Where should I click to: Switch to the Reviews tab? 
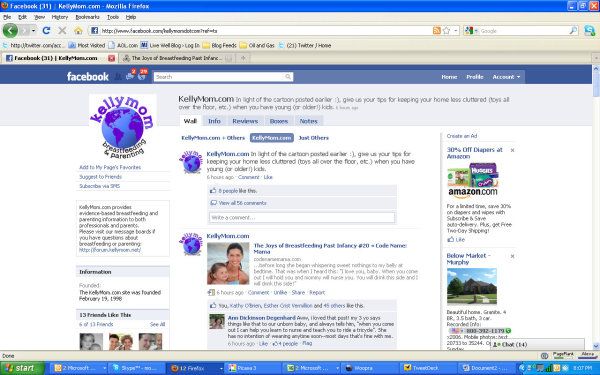coord(245,121)
